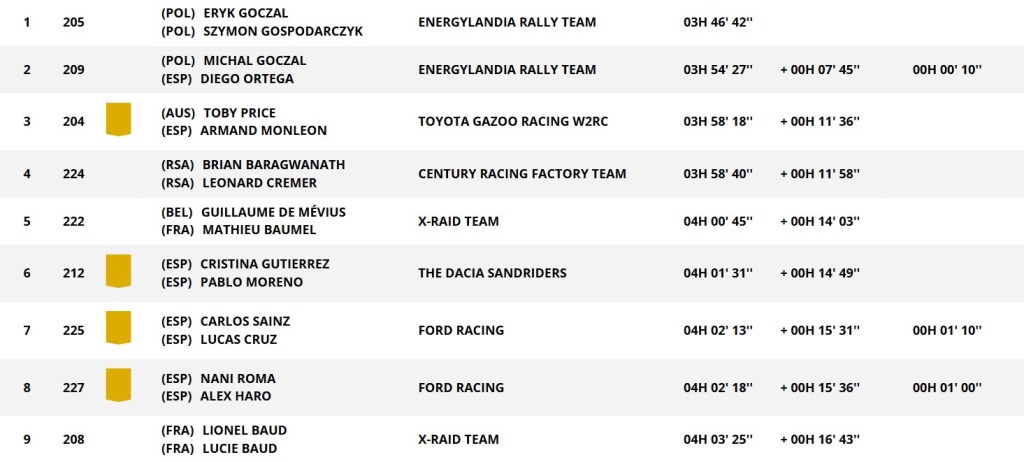Viewport: 1024px width, 462px height.
Task: Click Ford Racing team in Nani Roma's row
Action: click(x=461, y=387)
